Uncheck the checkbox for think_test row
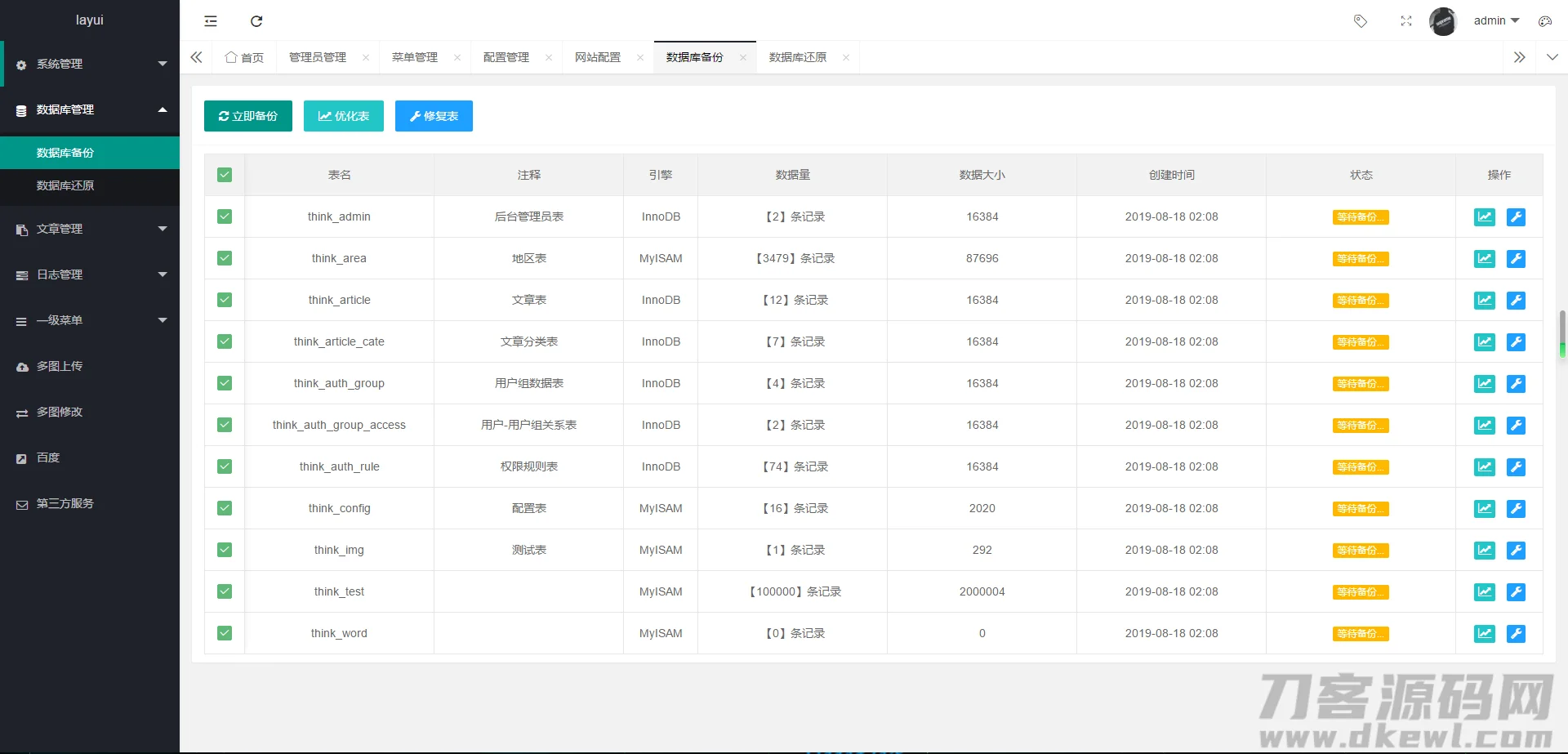 (x=224, y=591)
